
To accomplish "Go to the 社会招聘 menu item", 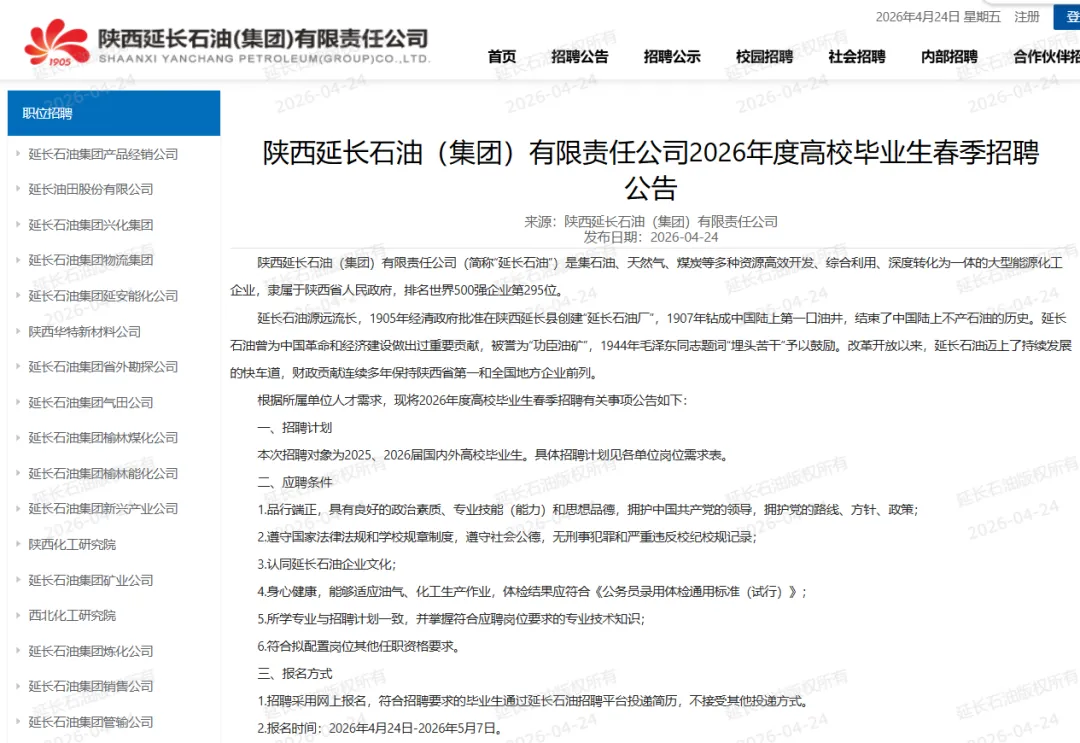I will pyautogui.click(x=856, y=56).
